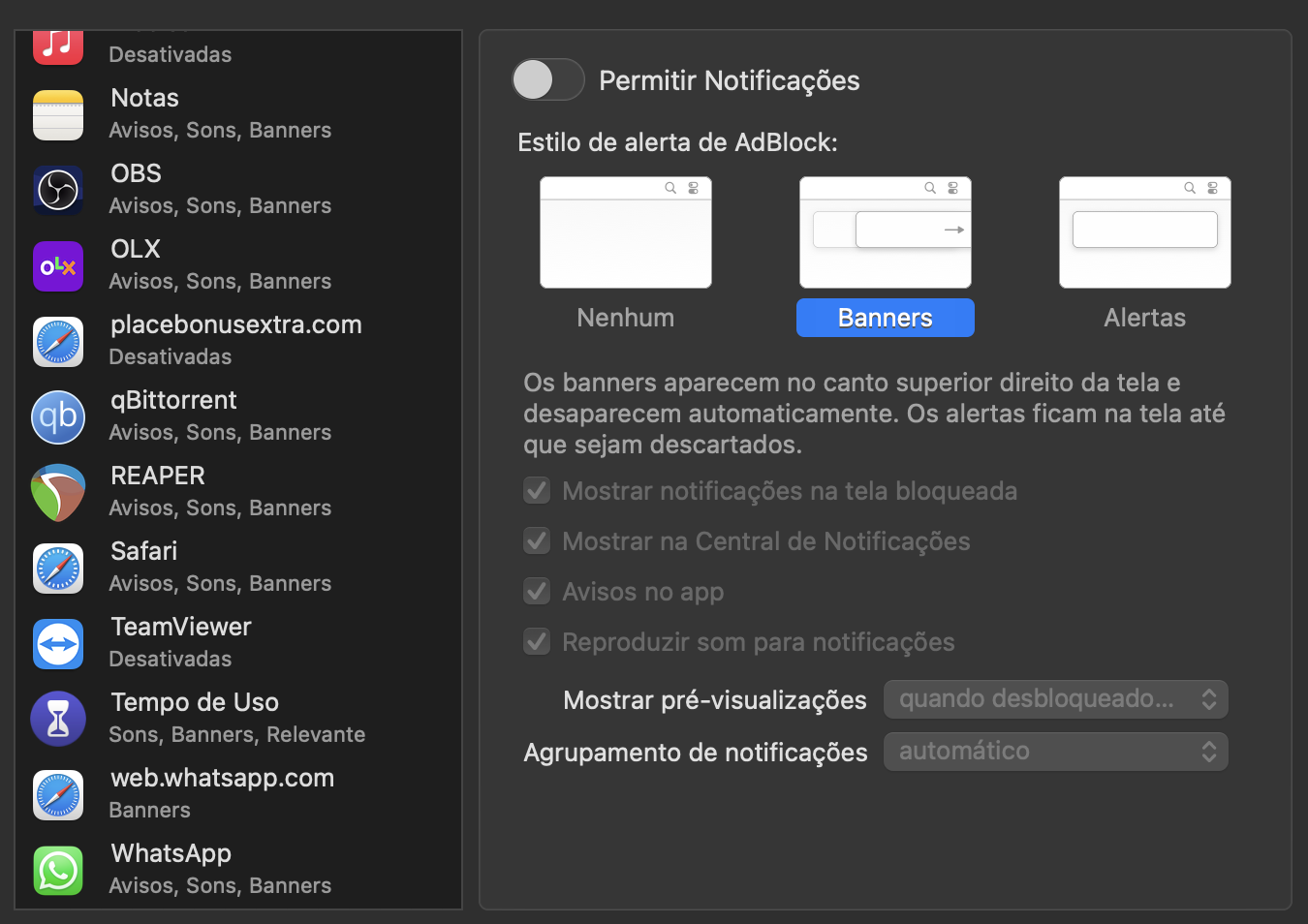Select the WhatsApp green icon
Screen dimensions: 1308x924
pos(58,870)
